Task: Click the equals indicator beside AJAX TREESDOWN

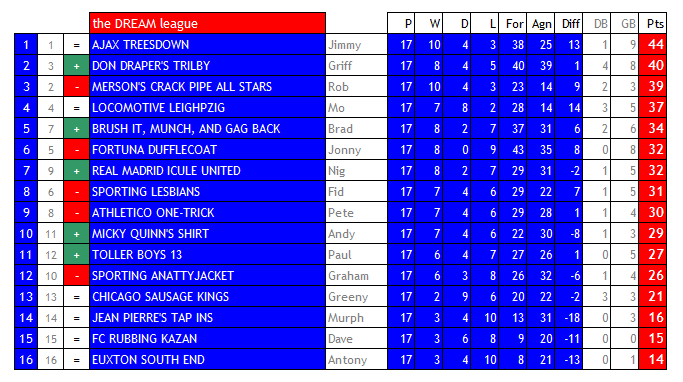Action: coord(77,45)
